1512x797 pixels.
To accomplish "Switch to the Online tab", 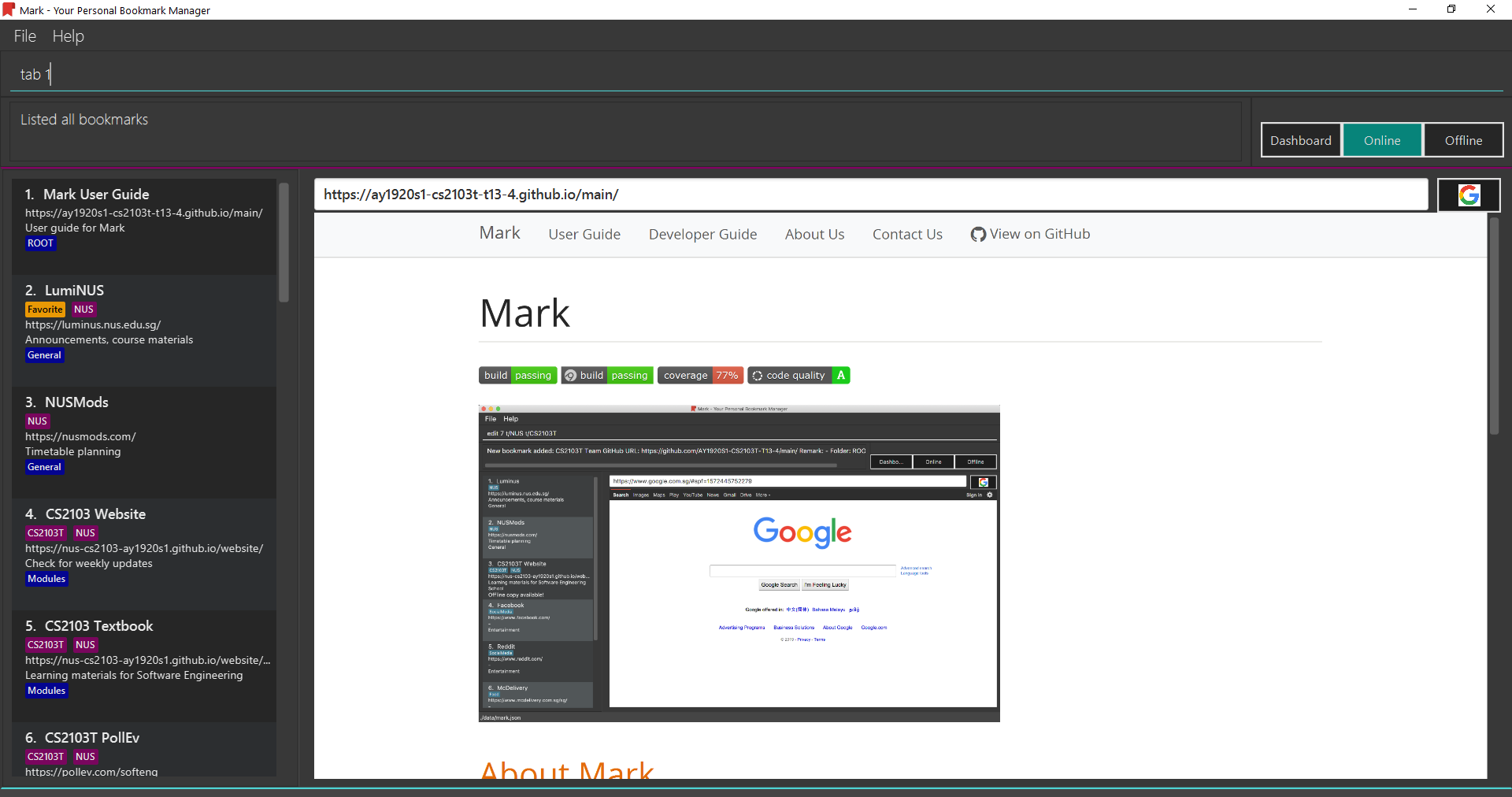I will (x=1382, y=140).
